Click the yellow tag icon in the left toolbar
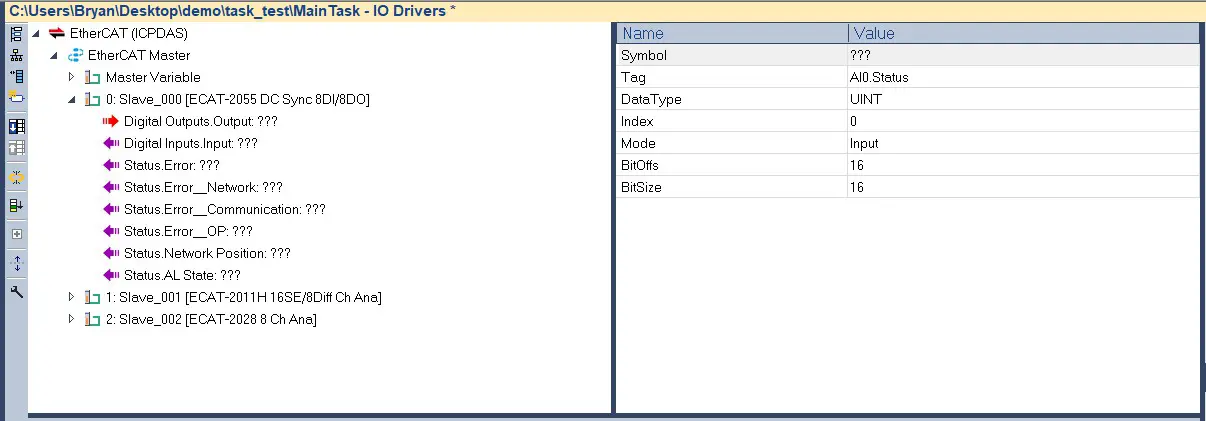 pos(16,97)
